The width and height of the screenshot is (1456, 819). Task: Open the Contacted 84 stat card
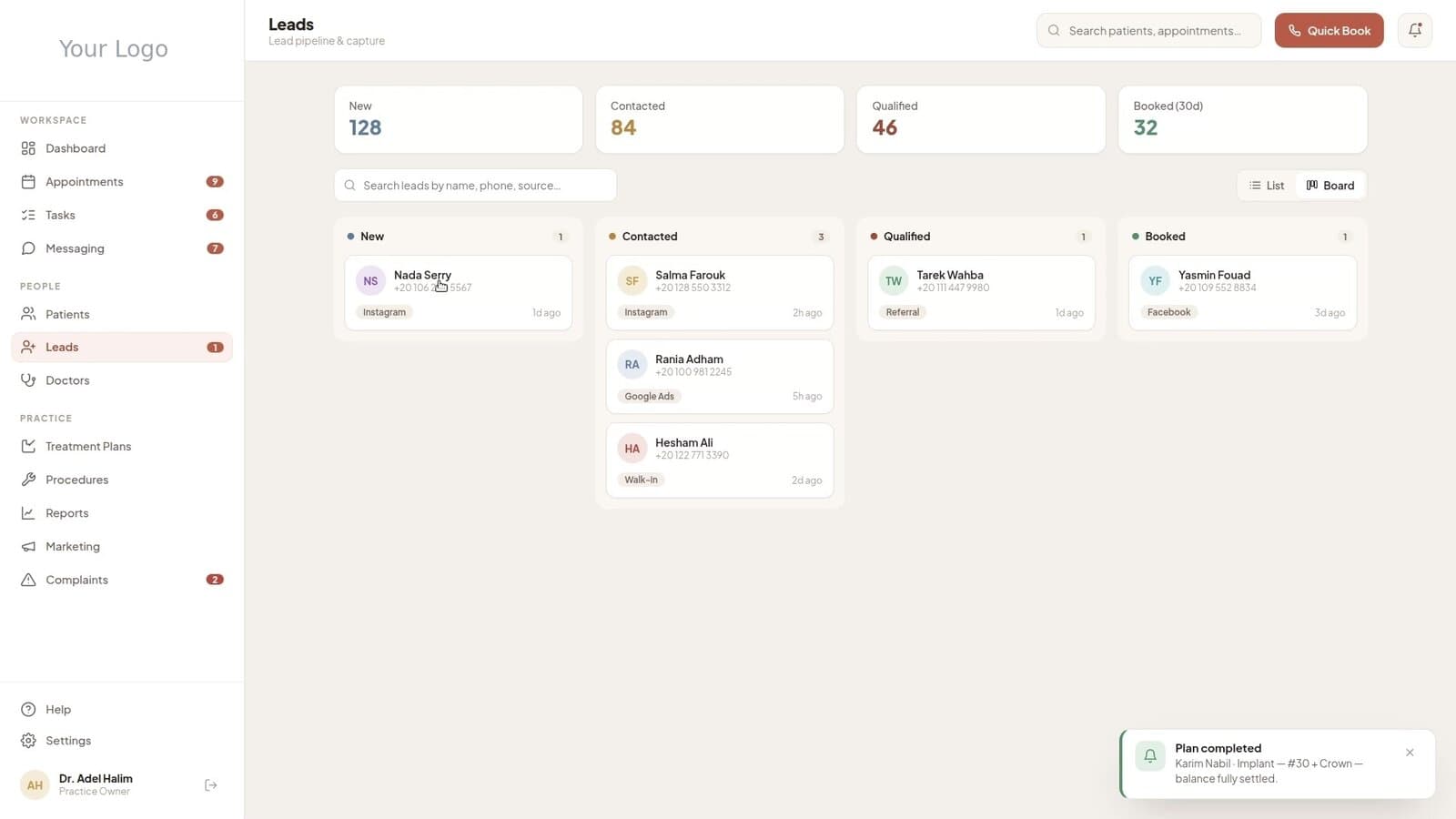(720, 119)
